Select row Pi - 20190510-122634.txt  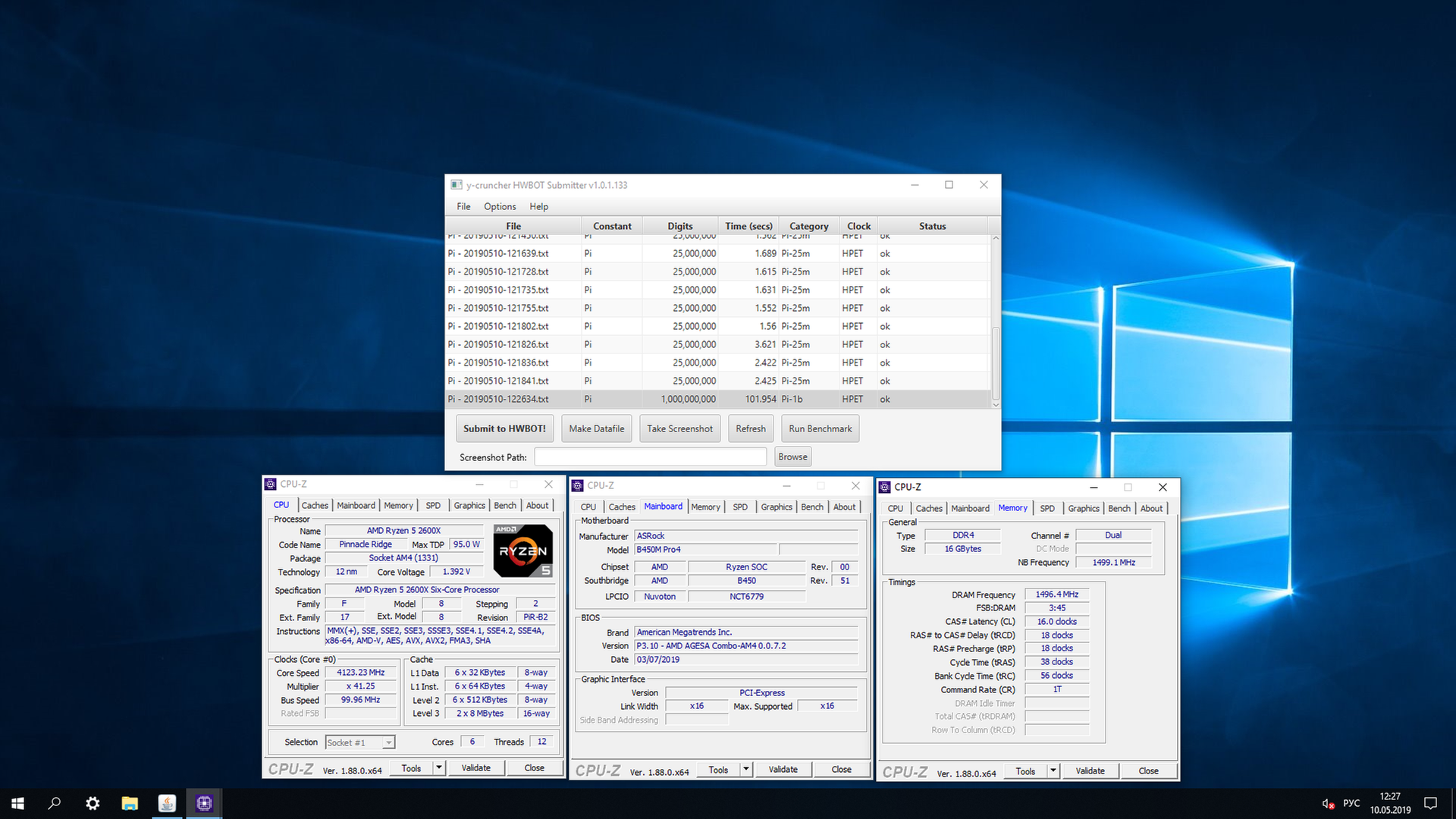pyautogui.click(x=718, y=399)
